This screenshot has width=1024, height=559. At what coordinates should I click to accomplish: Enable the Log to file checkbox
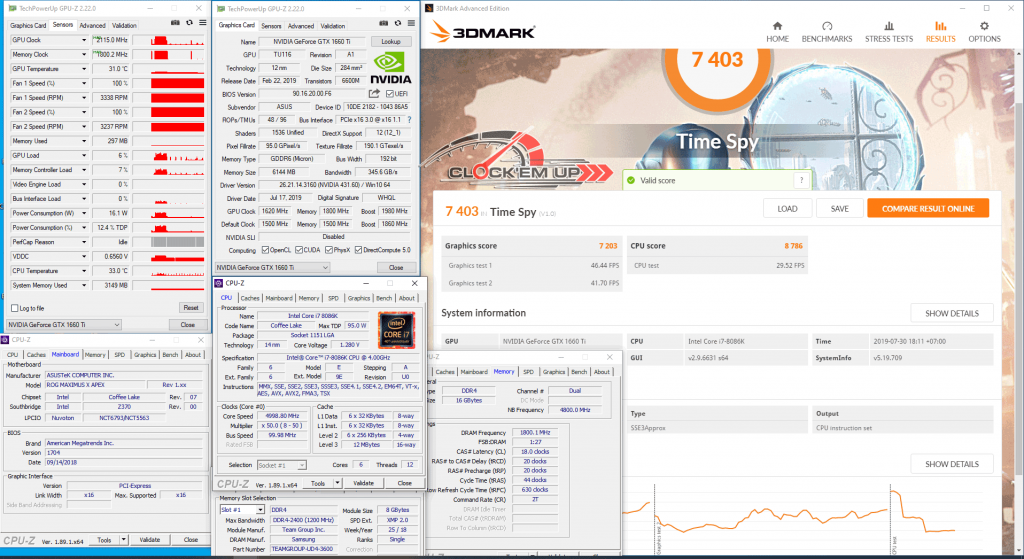click(12, 308)
